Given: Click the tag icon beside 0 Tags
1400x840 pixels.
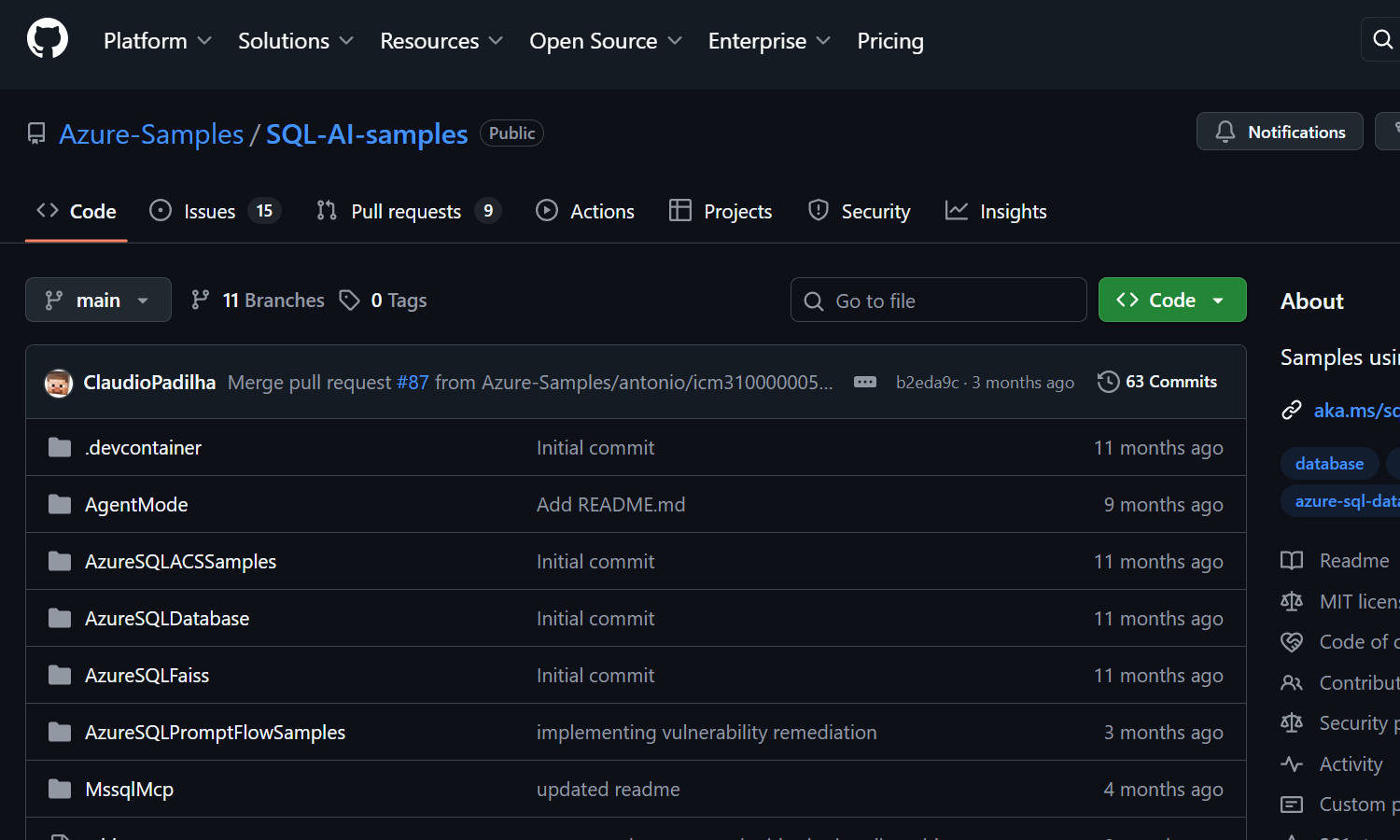Looking at the screenshot, I should point(349,301).
